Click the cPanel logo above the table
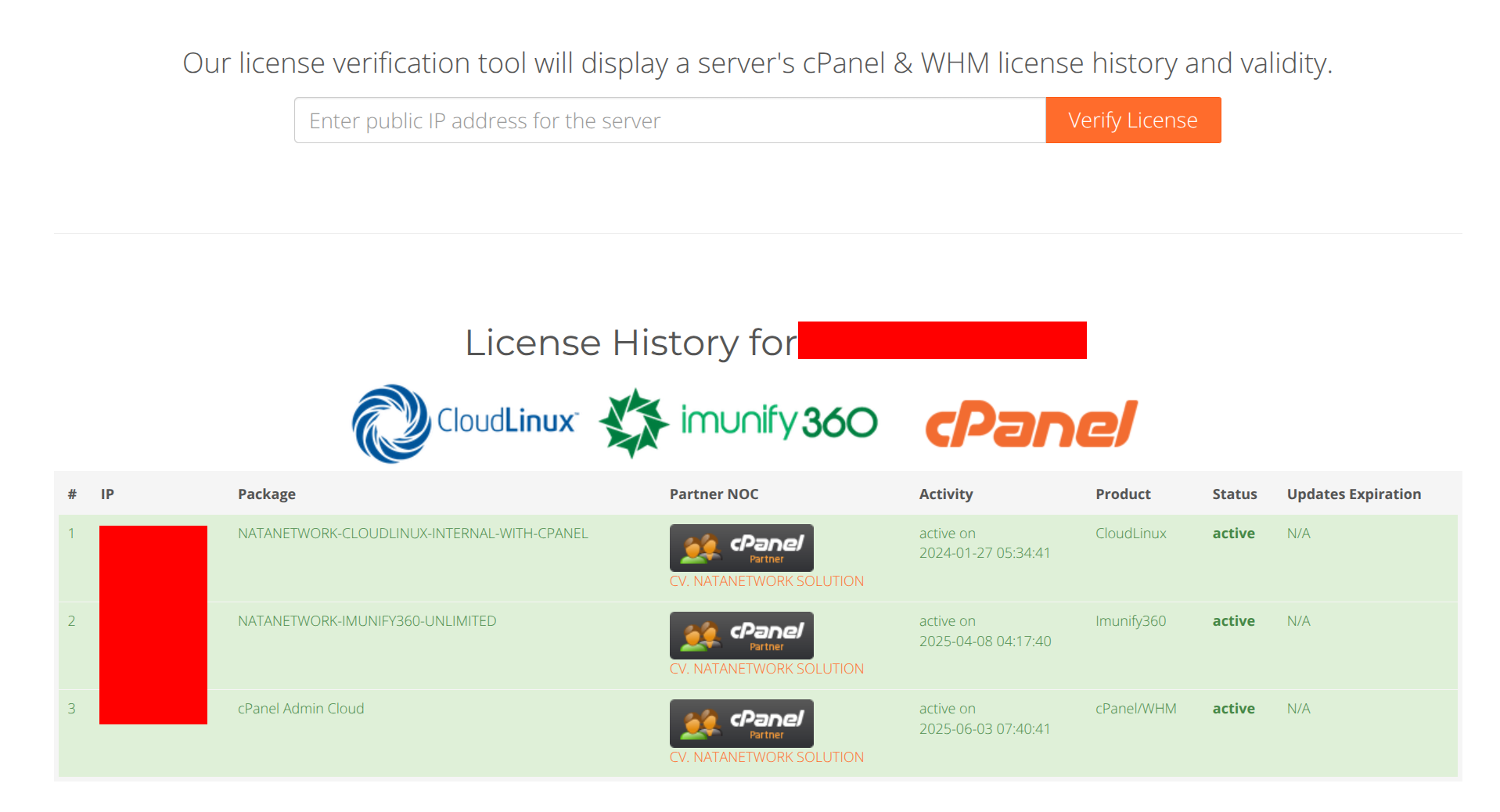 pos(1031,422)
